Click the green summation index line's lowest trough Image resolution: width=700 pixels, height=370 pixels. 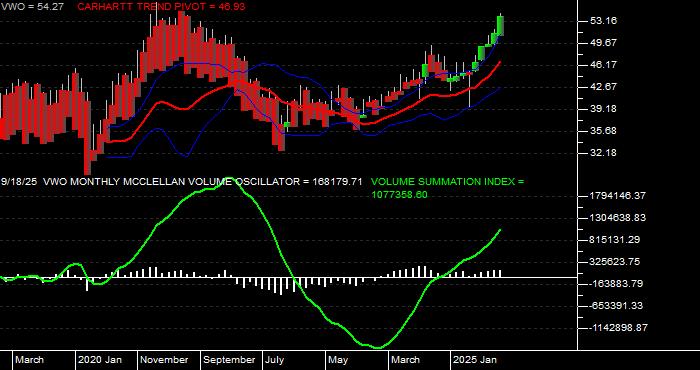tap(378, 347)
